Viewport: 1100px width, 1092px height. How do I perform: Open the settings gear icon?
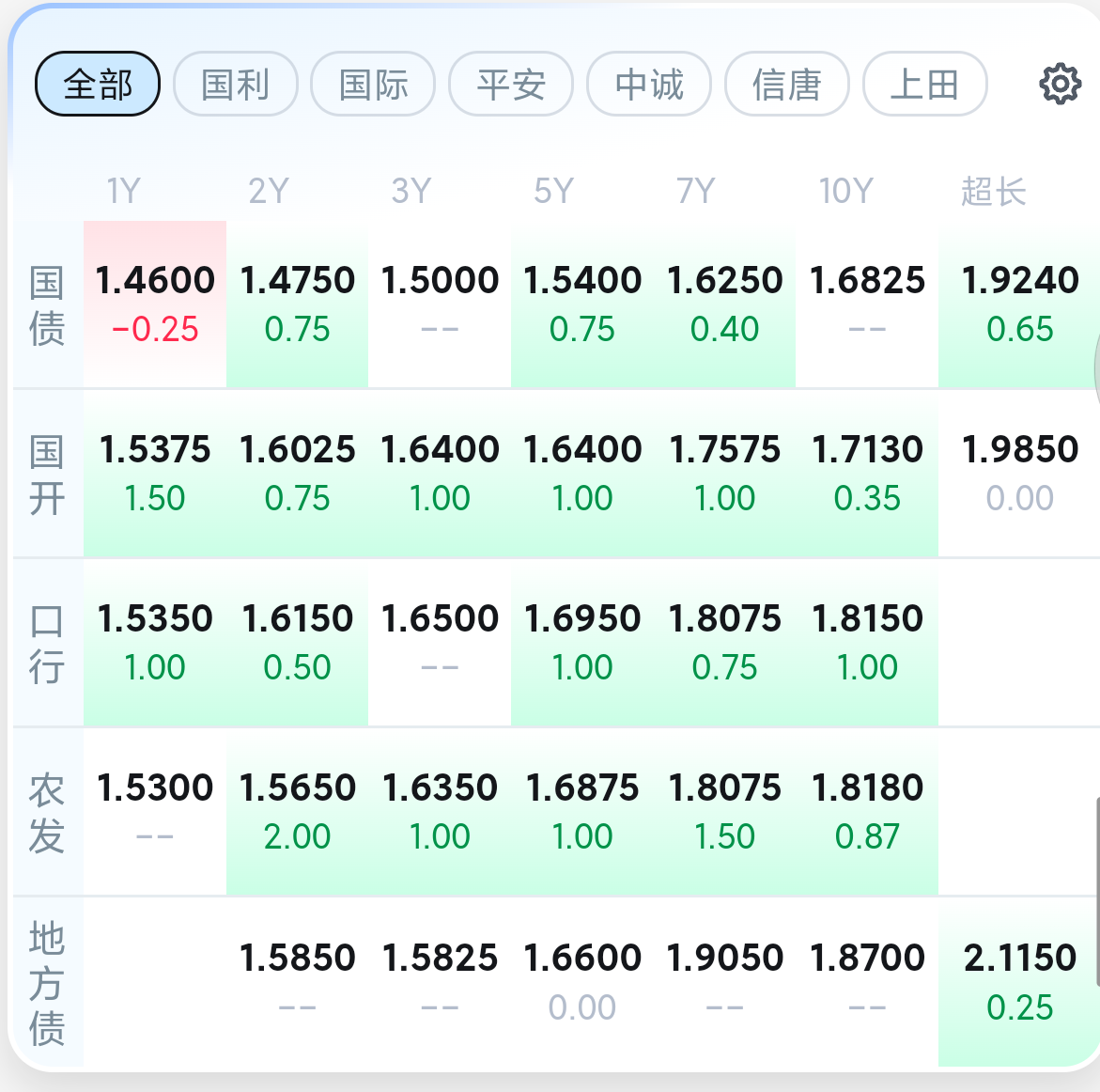click(x=1060, y=85)
